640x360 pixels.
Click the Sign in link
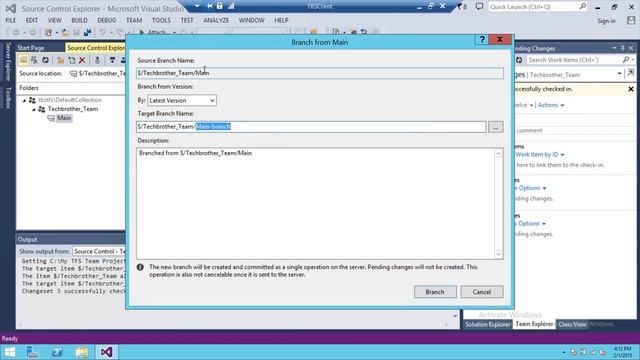pos(606,21)
